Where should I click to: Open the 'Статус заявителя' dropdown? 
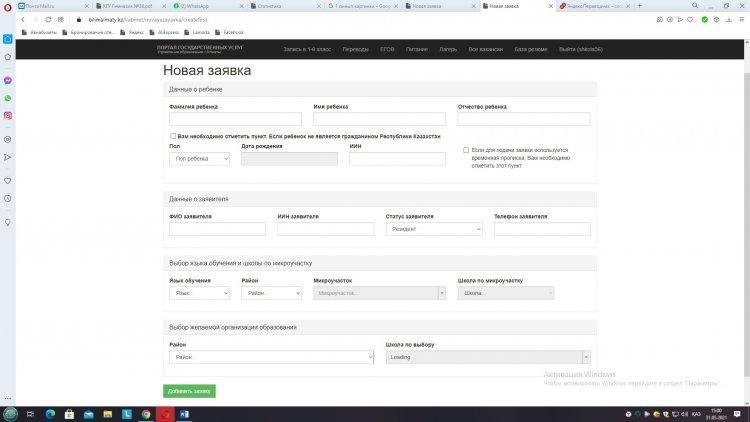pos(434,229)
